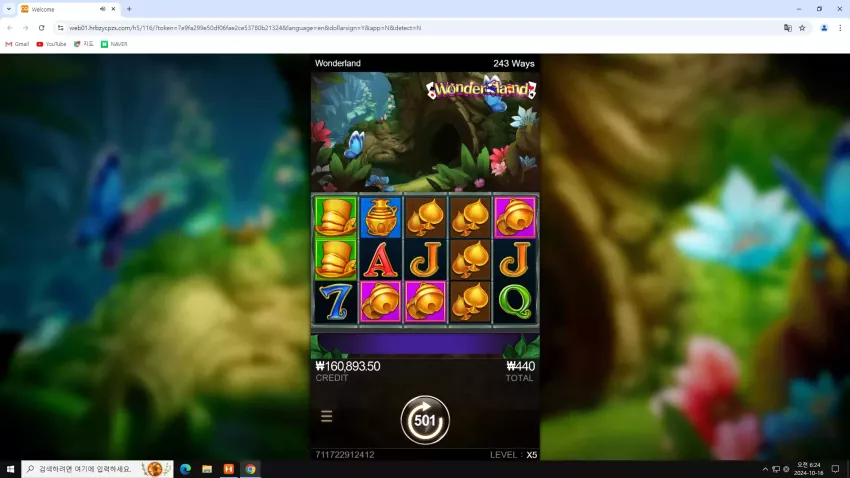850x478 pixels.
Task: Click the golden vase symbol on blue background
Action: point(381,217)
